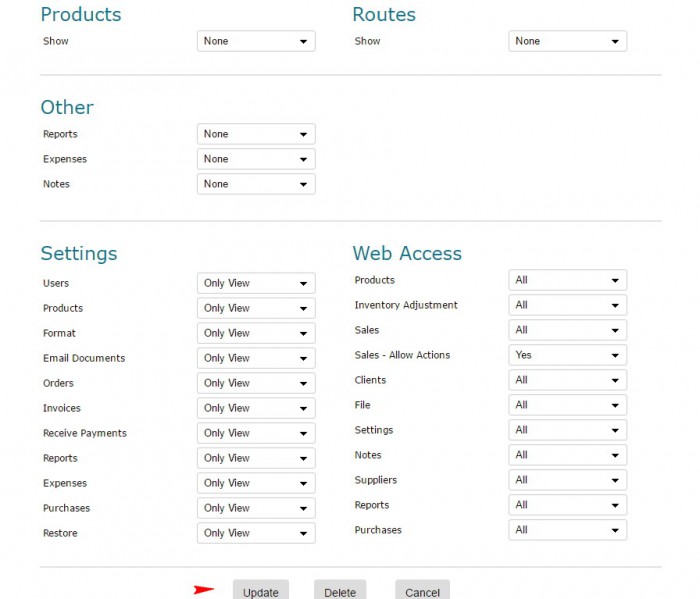Viewport: 700px width, 599px height.
Task: Open the Receive Payments dropdown
Action: (x=256, y=433)
